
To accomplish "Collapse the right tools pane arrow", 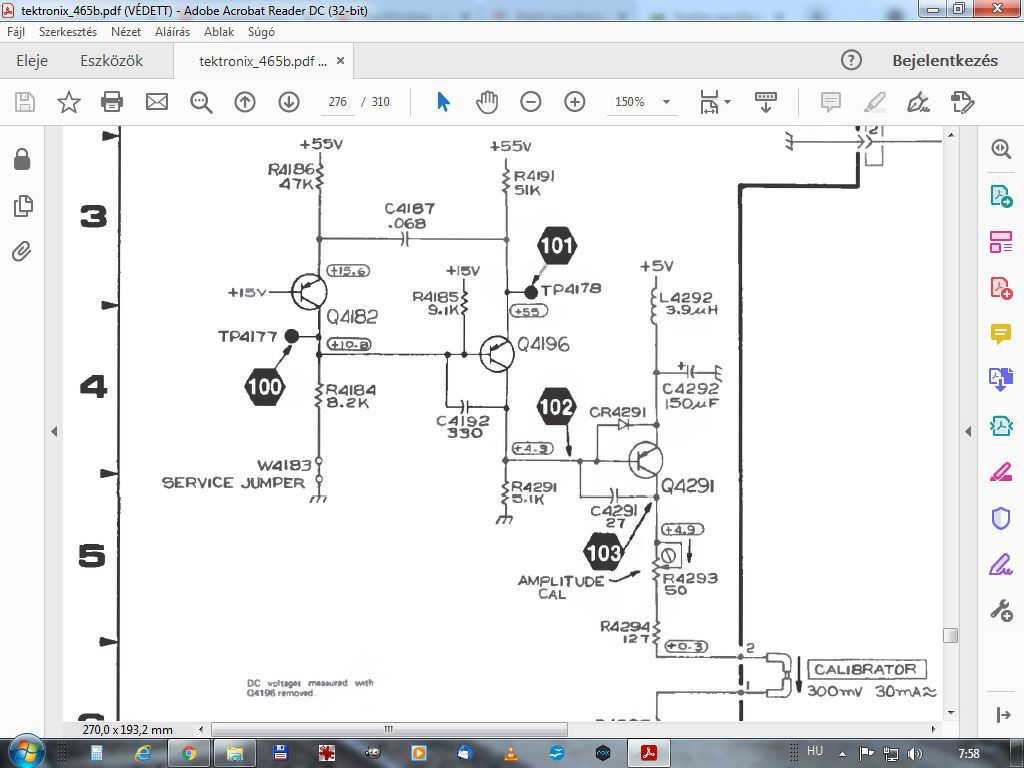I will pyautogui.click(x=968, y=431).
